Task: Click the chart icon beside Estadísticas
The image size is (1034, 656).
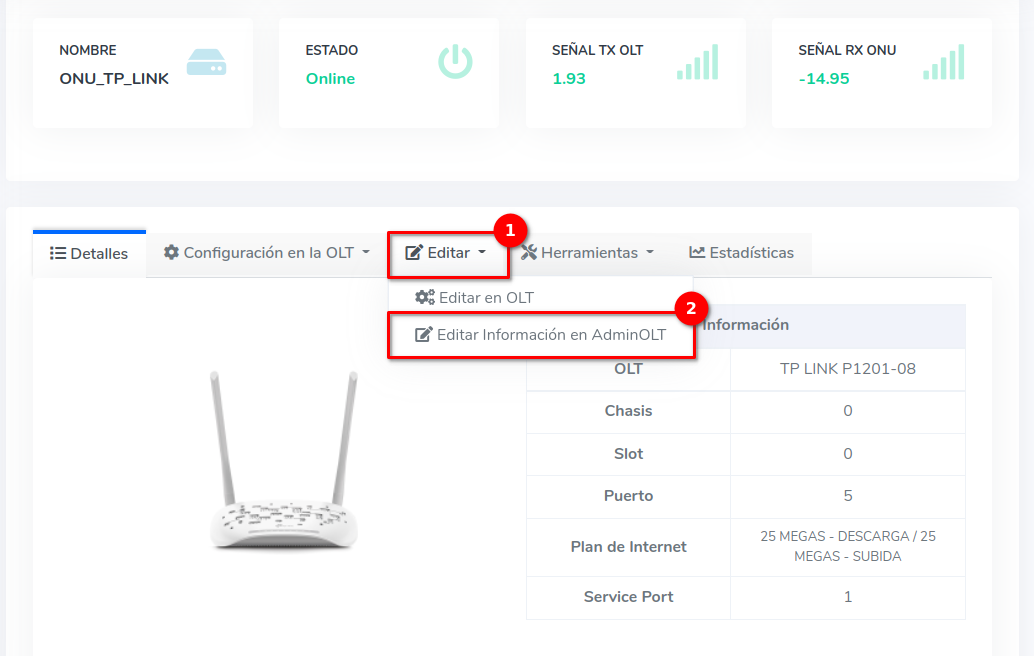Action: coord(697,253)
